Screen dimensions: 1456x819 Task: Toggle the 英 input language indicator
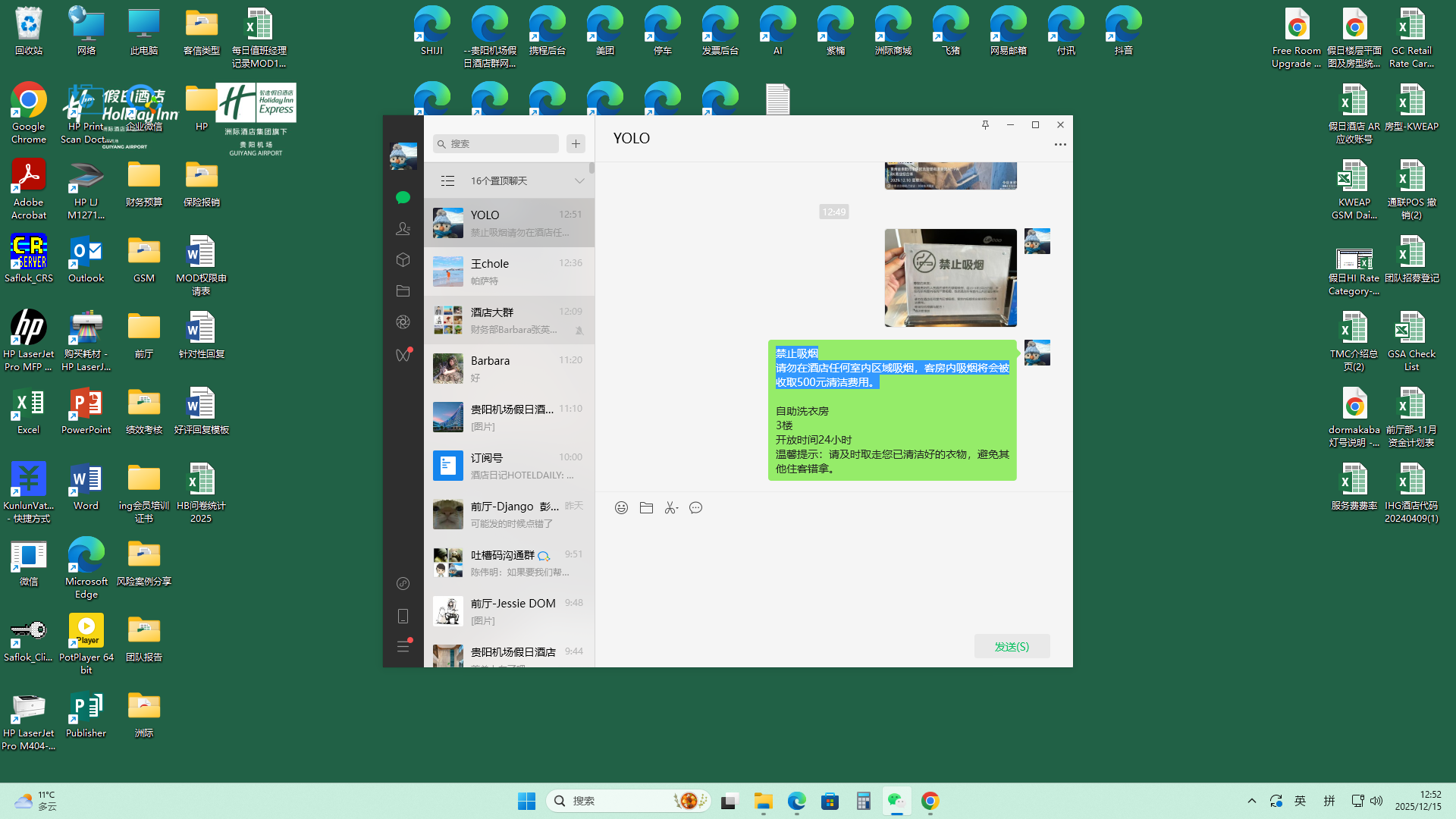pos(1300,801)
